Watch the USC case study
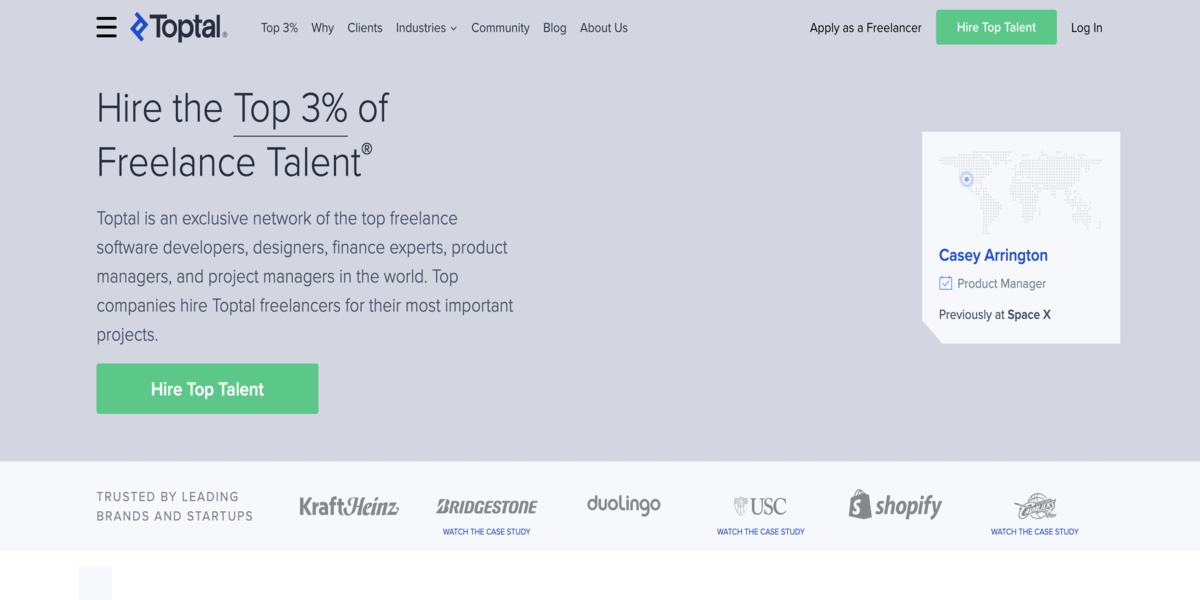This screenshot has width=1200, height=600. click(x=761, y=532)
